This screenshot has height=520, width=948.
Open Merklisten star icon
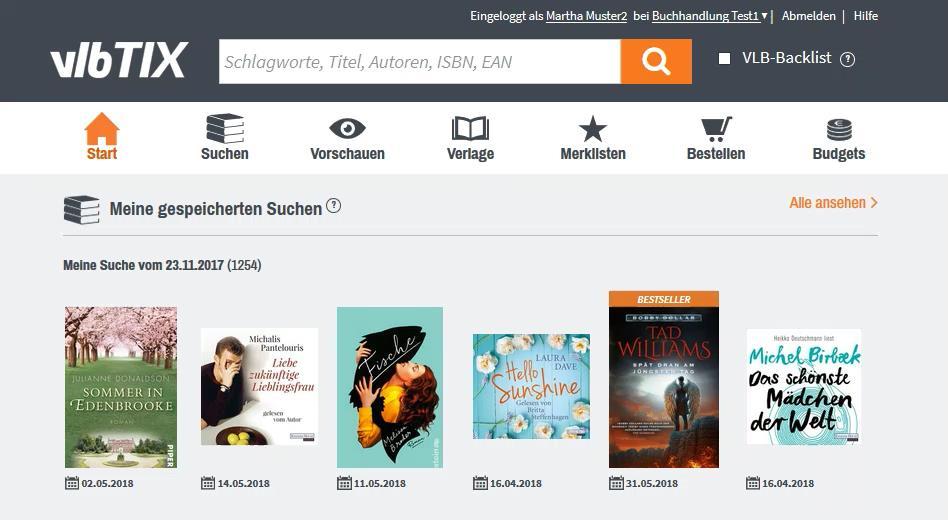(592, 129)
